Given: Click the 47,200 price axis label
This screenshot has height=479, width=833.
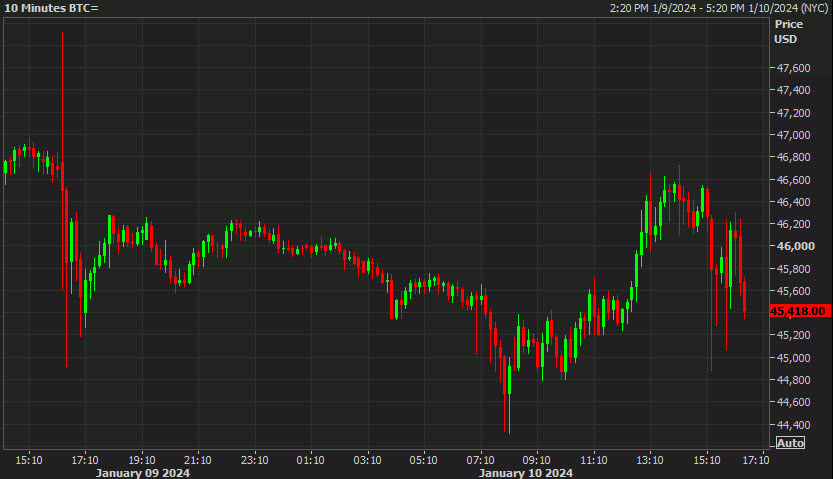Looking at the screenshot, I should [793, 113].
